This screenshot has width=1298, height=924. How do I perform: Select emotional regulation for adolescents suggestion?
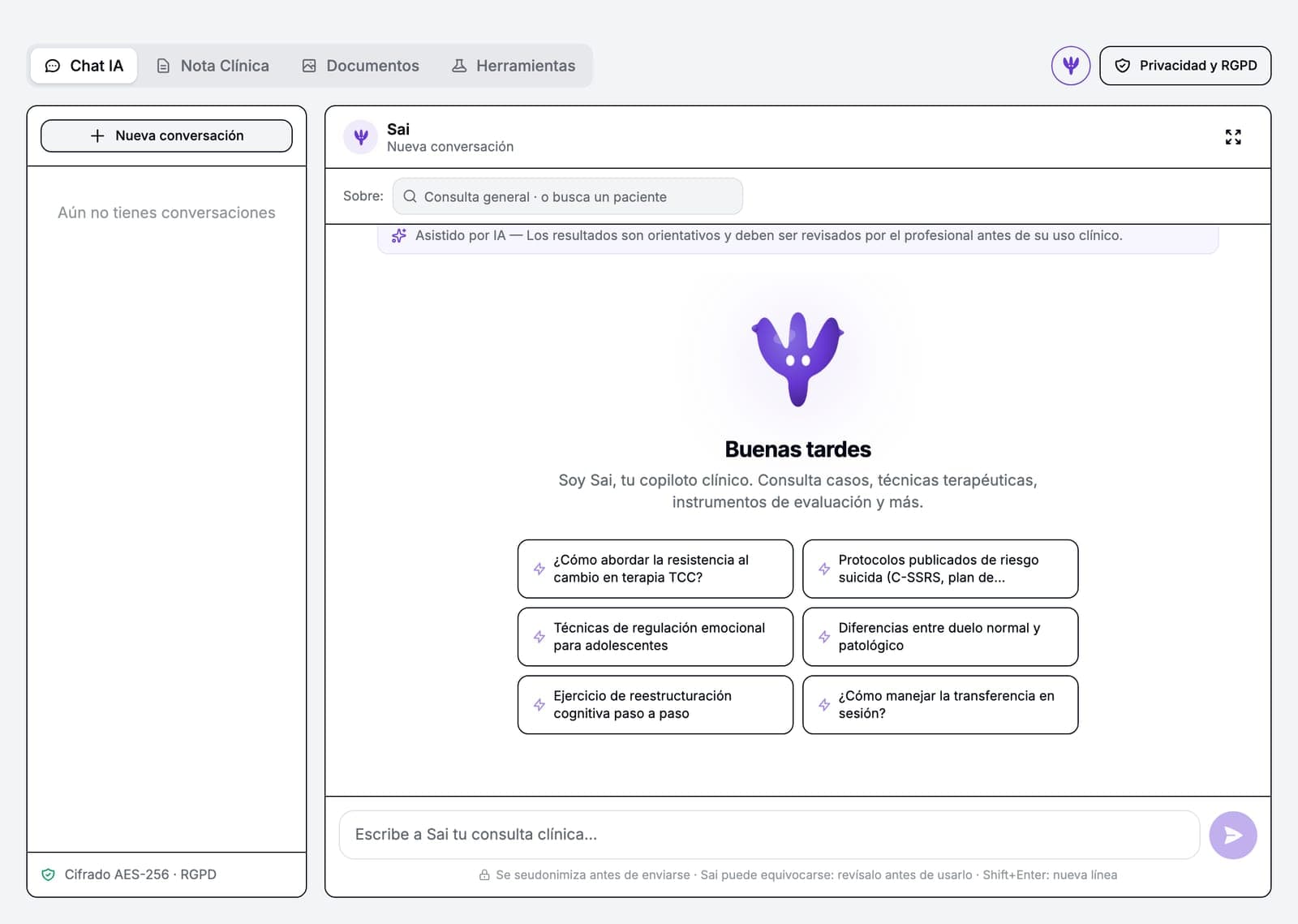655,637
